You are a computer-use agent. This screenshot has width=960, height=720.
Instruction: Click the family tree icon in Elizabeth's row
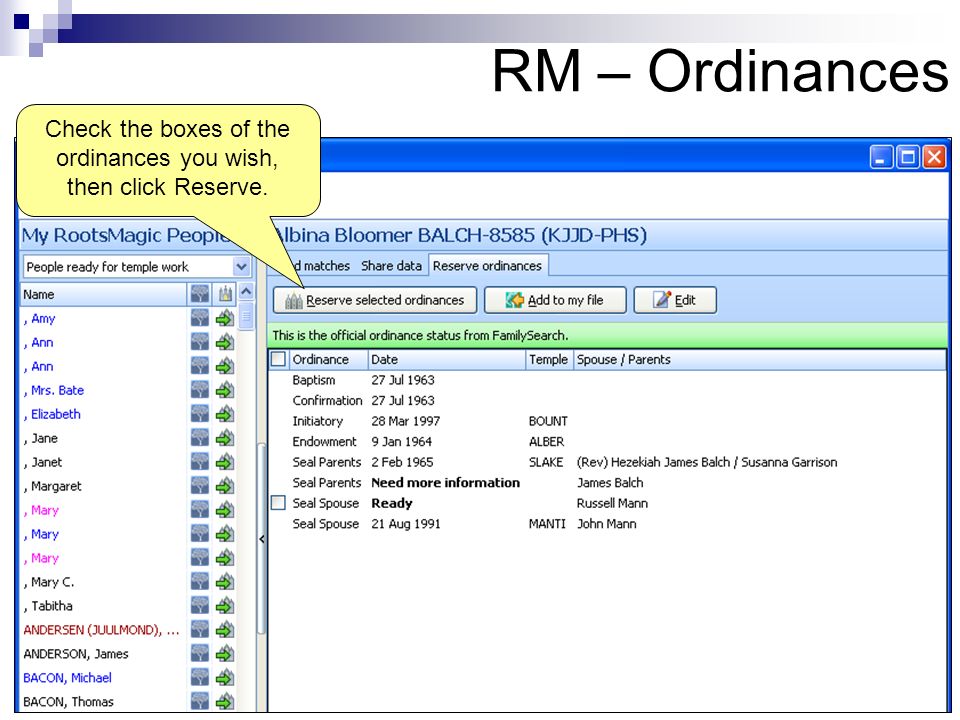click(x=200, y=414)
